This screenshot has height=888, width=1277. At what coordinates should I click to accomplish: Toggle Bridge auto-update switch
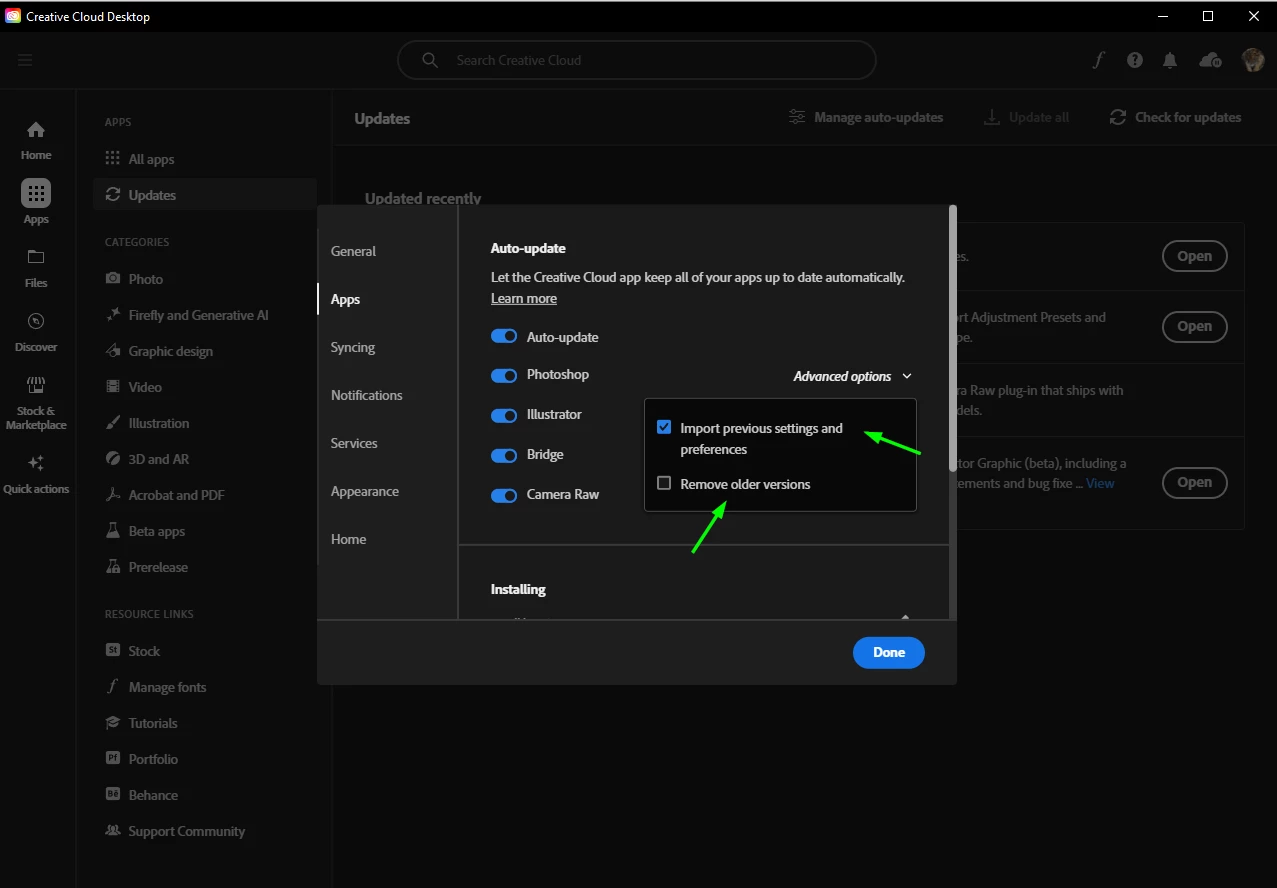point(504,455)
